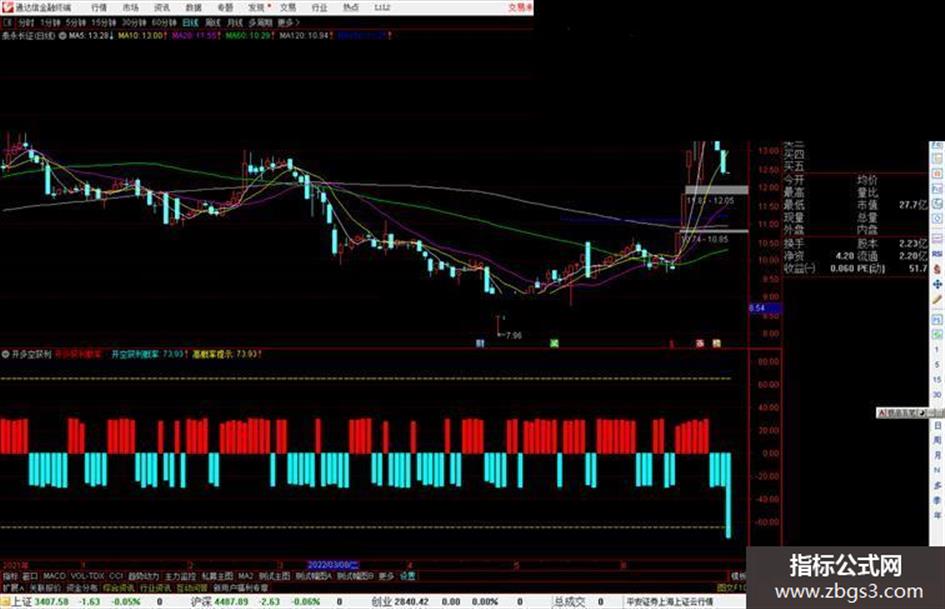Switch to the 分时 chart period
This screenshot has width=945, height=609.
26,22
